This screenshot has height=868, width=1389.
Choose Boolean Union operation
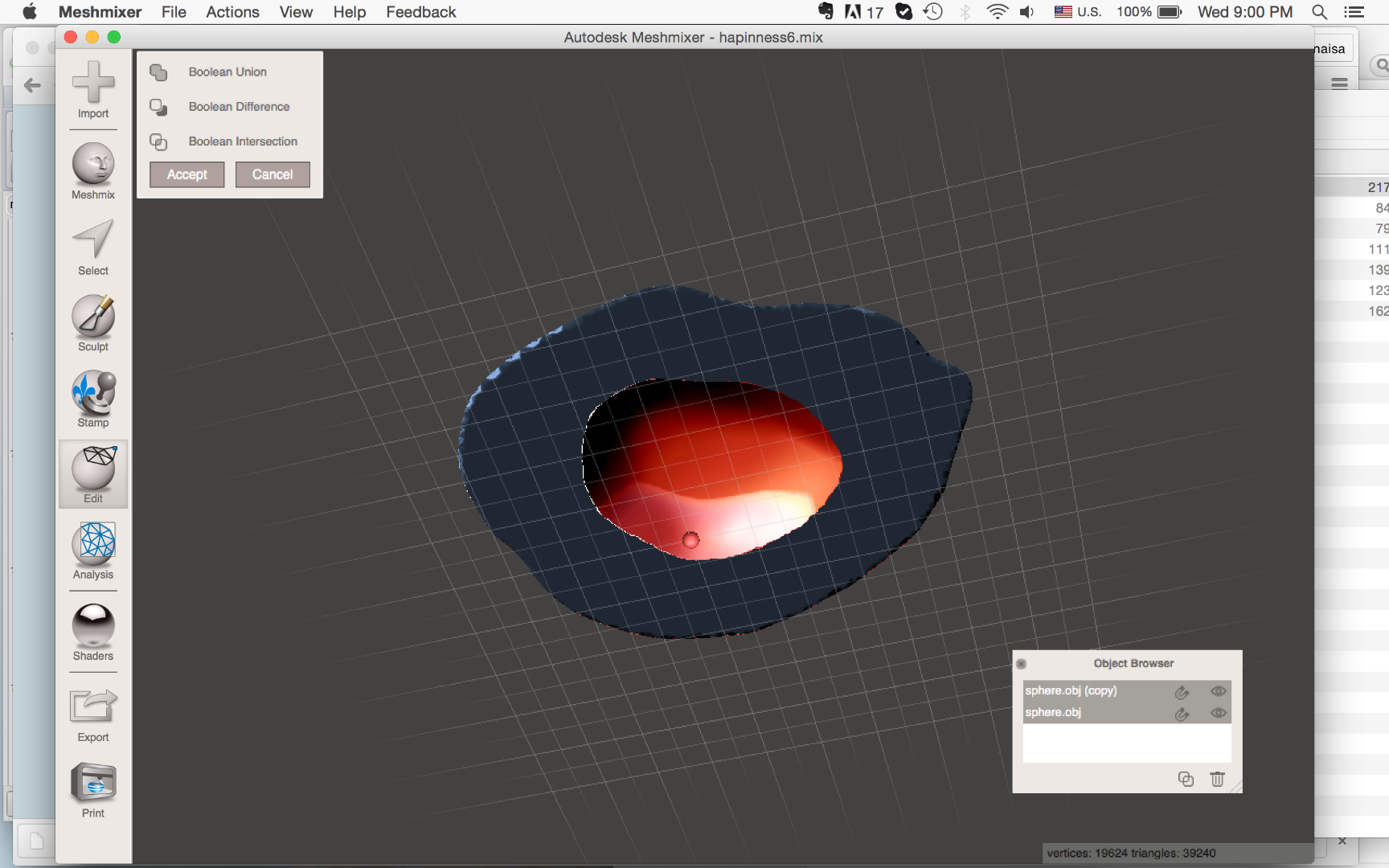point(227,72)
